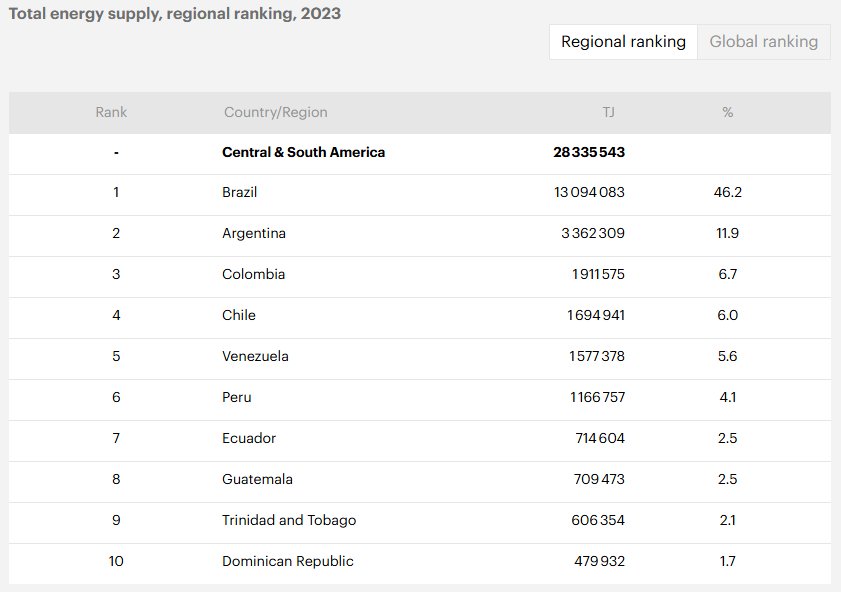Viewport: 841px width, 592px height.
Task: Click Trinidad and Tobago's percentage 2.1
Action: 728,520
